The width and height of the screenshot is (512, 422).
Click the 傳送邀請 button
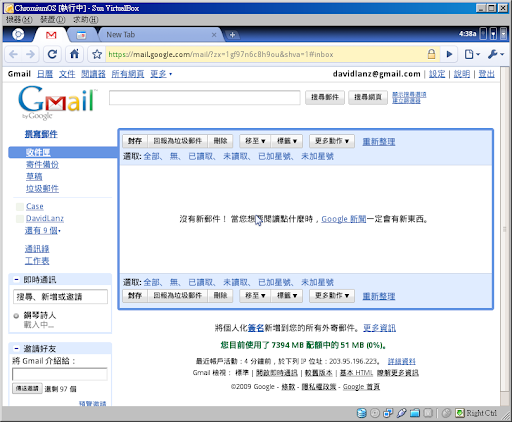(27, 388)
